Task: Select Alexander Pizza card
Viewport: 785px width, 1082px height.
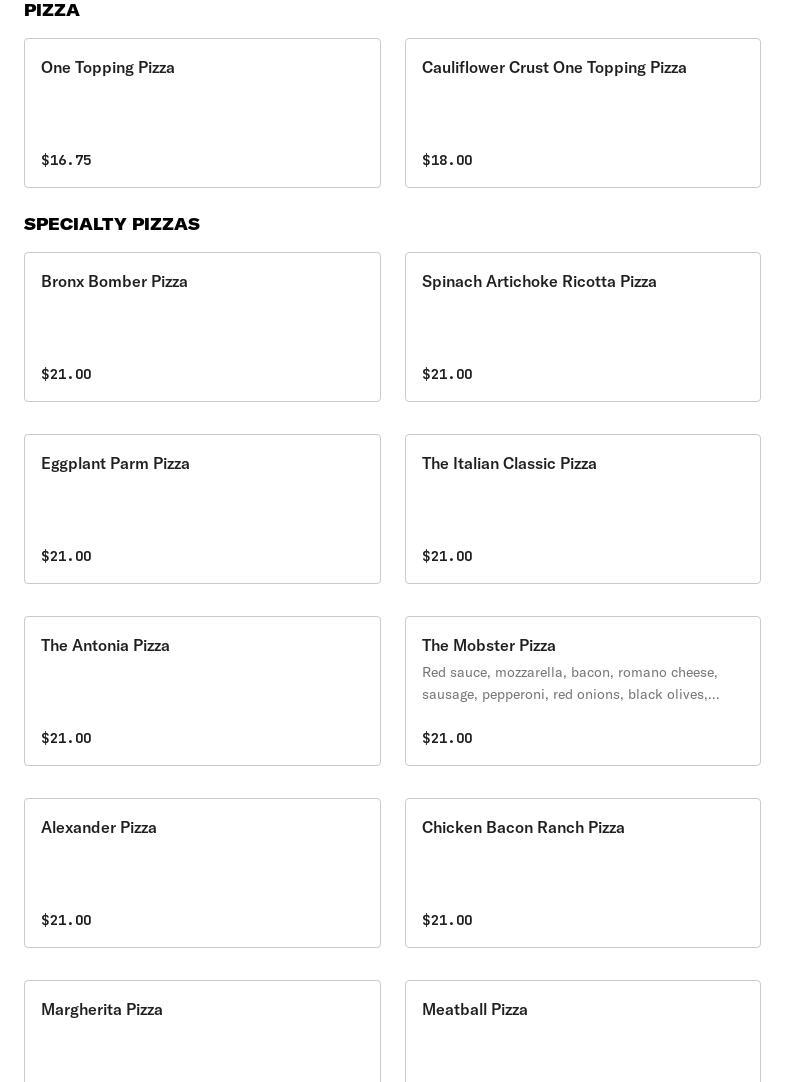Action: [202, 872]
